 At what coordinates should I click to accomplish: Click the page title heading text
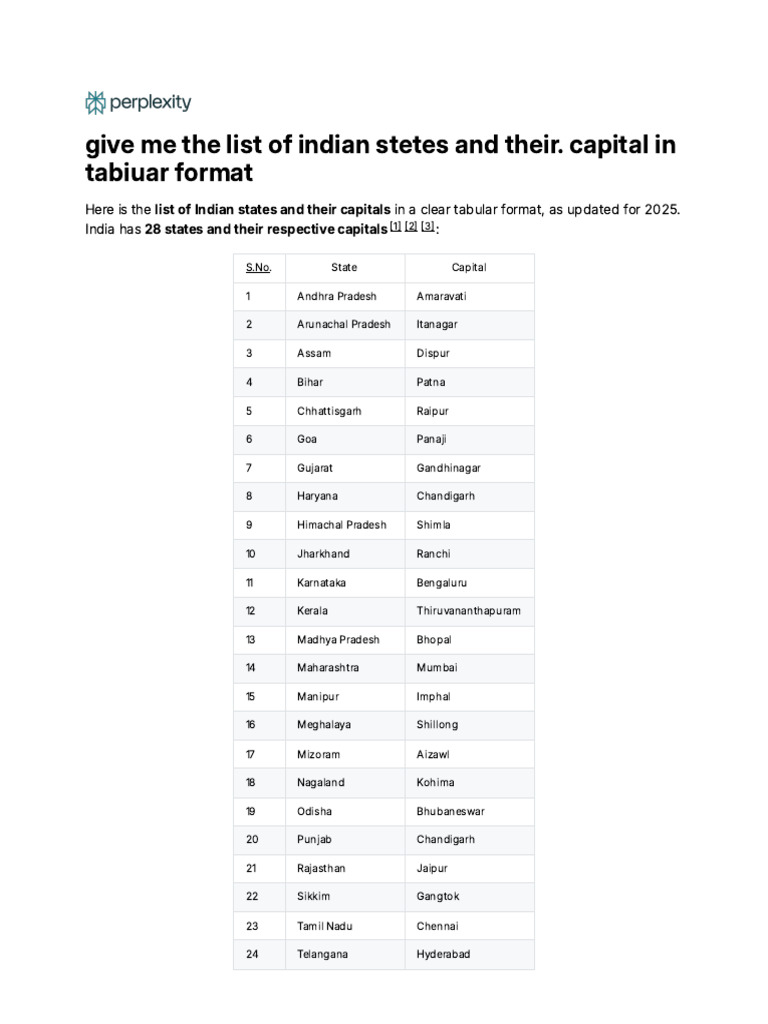[x=381, y=159]
